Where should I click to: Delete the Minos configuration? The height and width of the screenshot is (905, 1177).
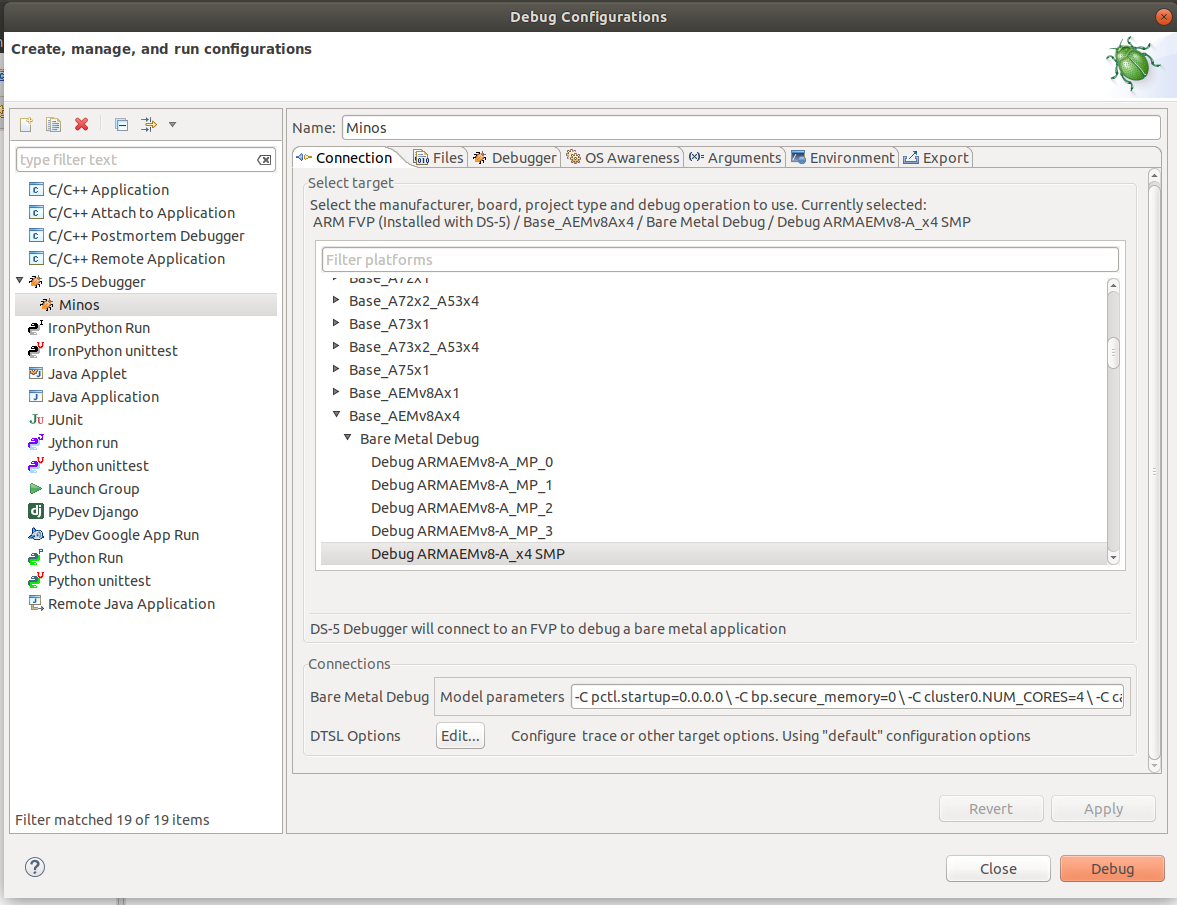pos(83,124)
